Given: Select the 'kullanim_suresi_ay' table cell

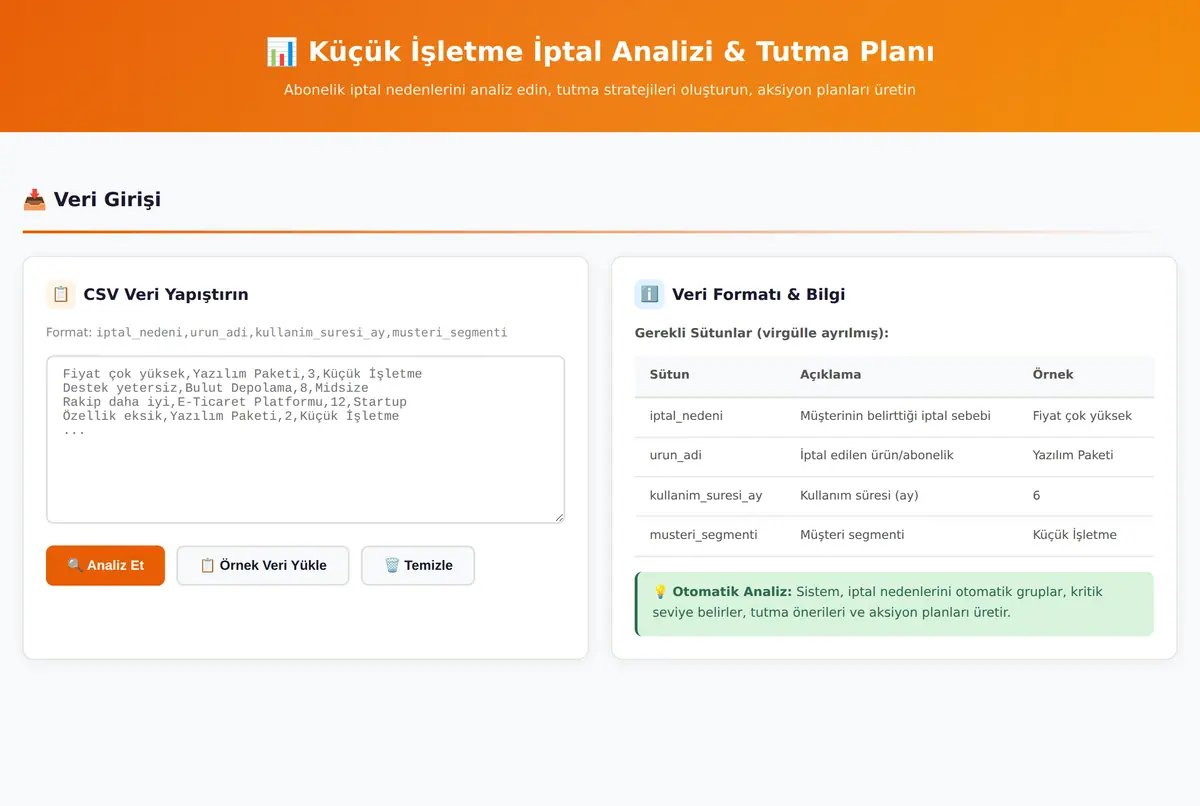Looking at the screenshot, I should (x=710, y=495).
